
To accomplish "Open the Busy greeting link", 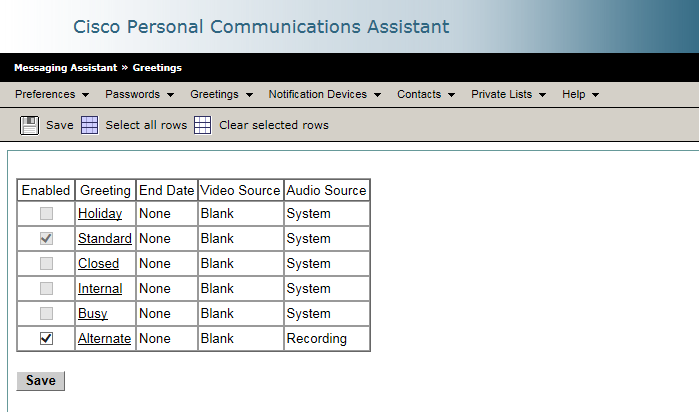I will (93, 313).
